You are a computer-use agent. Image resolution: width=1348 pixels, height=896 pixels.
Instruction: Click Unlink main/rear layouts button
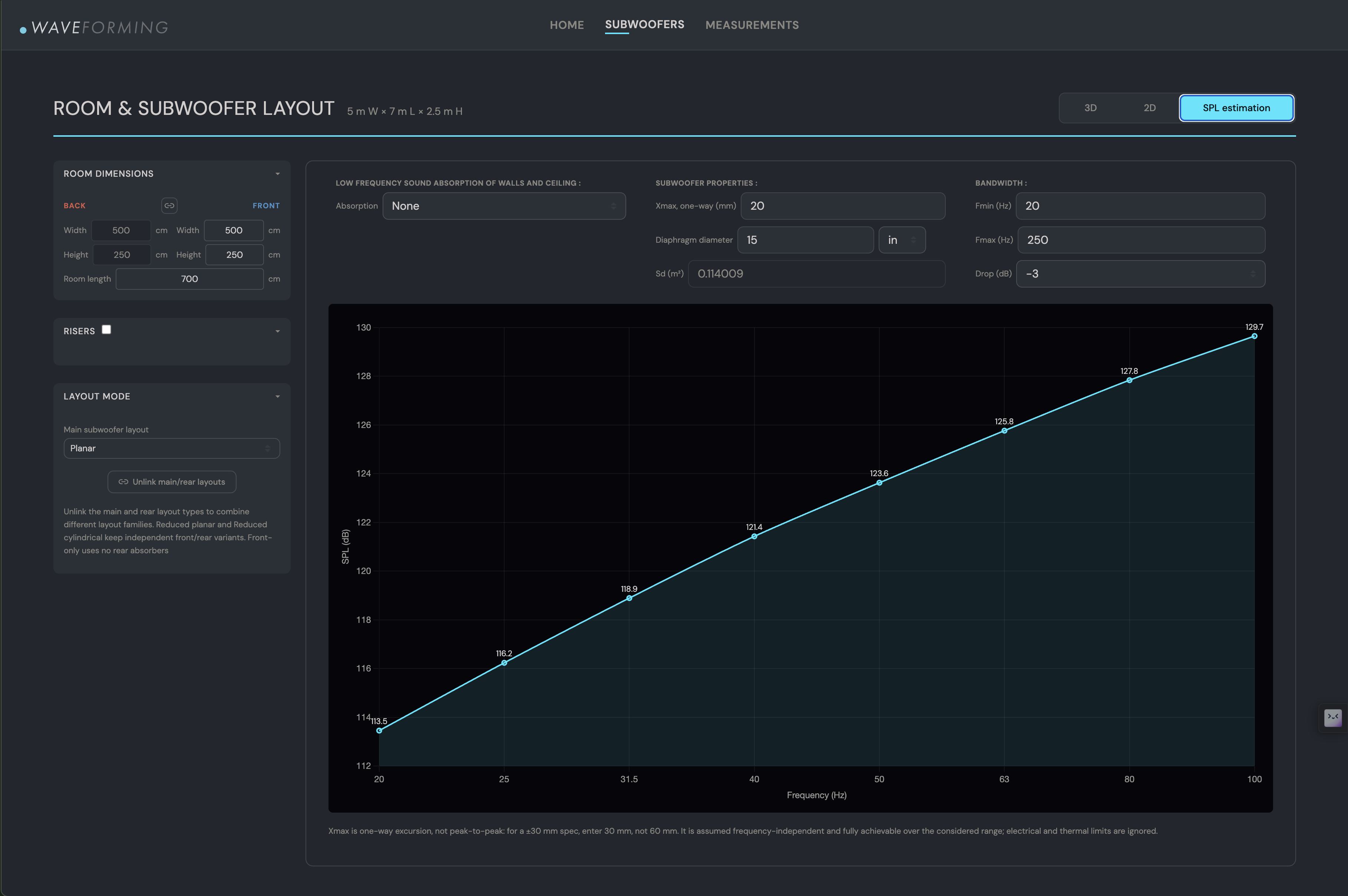(172, 482)
